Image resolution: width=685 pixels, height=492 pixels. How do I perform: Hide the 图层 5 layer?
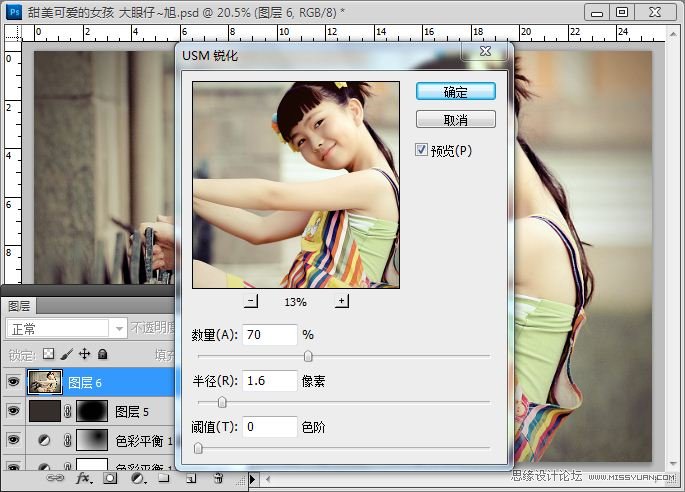[14, 411]
